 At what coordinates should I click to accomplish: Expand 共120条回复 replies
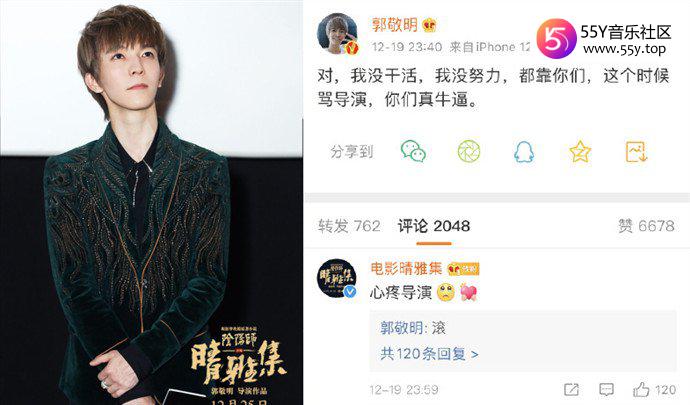(x=429, y=353)
